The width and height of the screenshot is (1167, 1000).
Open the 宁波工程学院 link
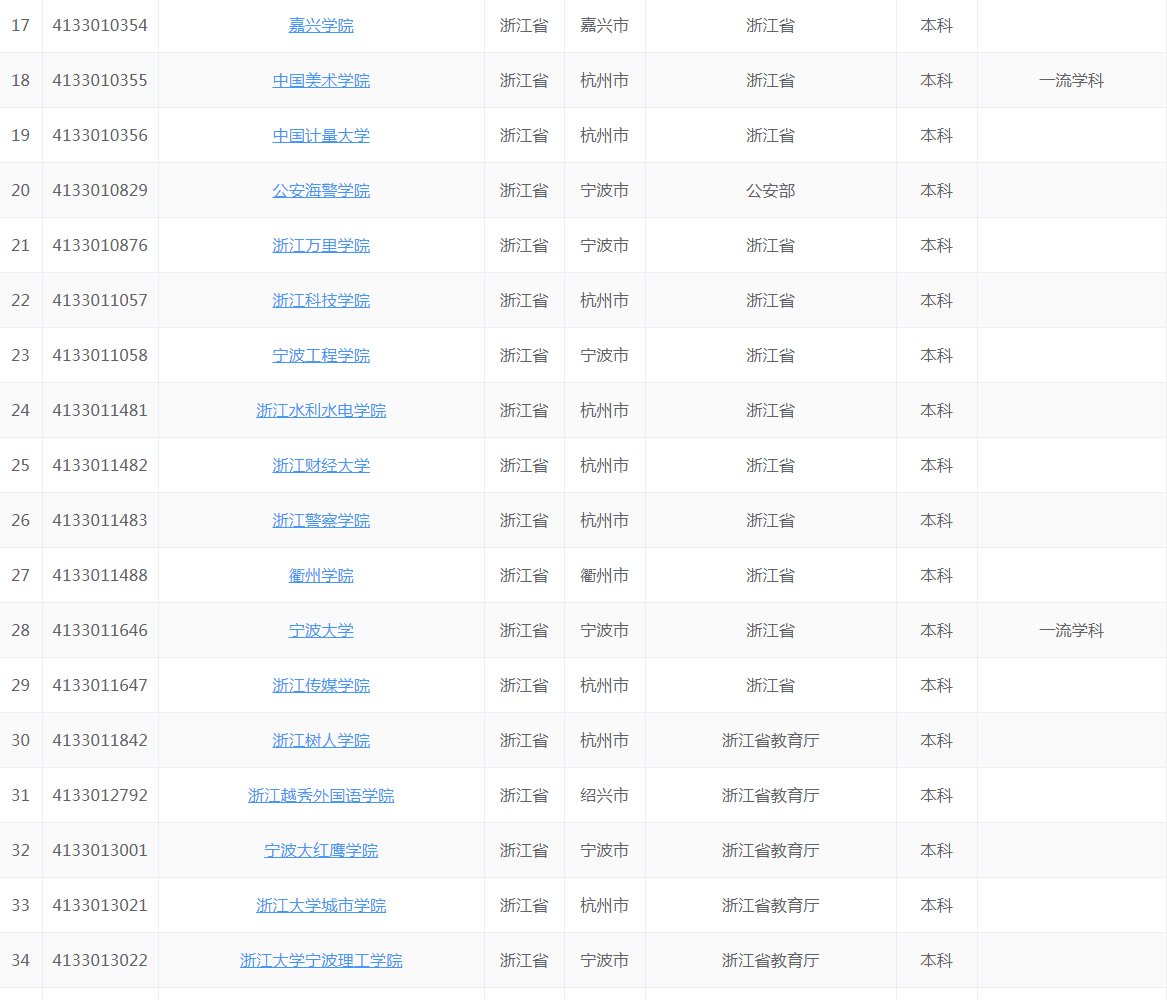coord(321,356)
